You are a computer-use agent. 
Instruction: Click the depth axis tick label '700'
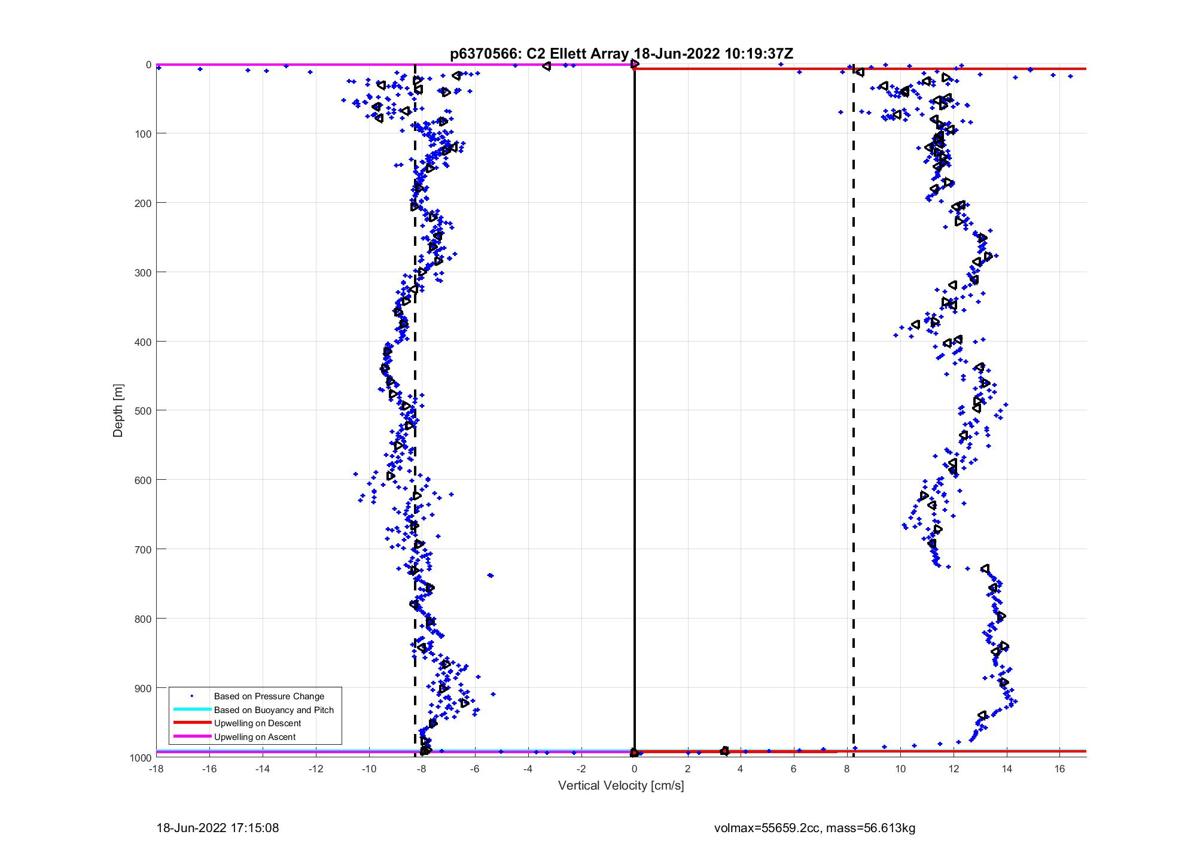pyautogui.click(x=142, y=549)
